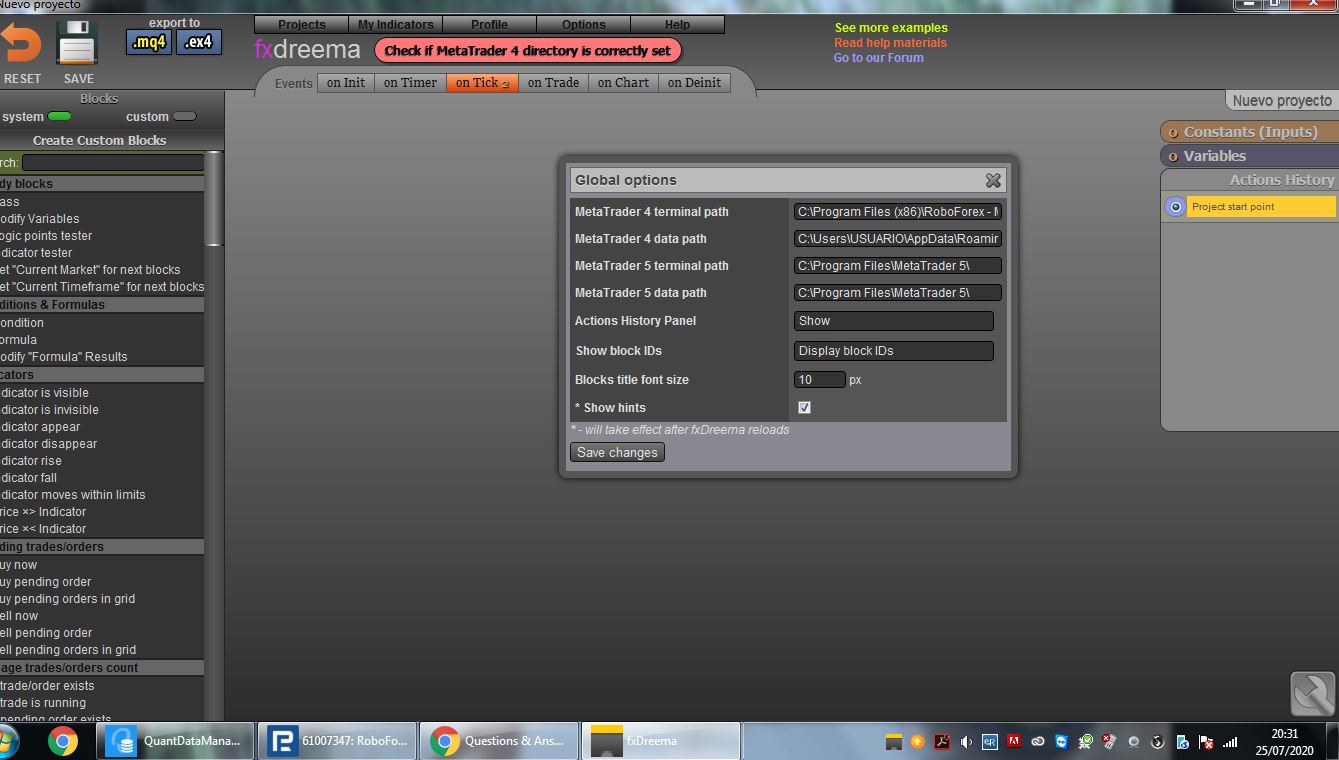The height and width of the screenshot is (760, 1339).
Task: Open the QuantDataManager taskbar window
Action: click(x=176, y=741)
